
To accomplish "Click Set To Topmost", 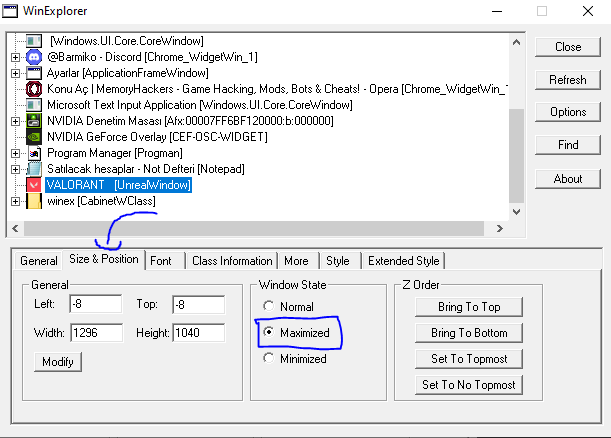I will pyautogui.click(x=469, y=359).
